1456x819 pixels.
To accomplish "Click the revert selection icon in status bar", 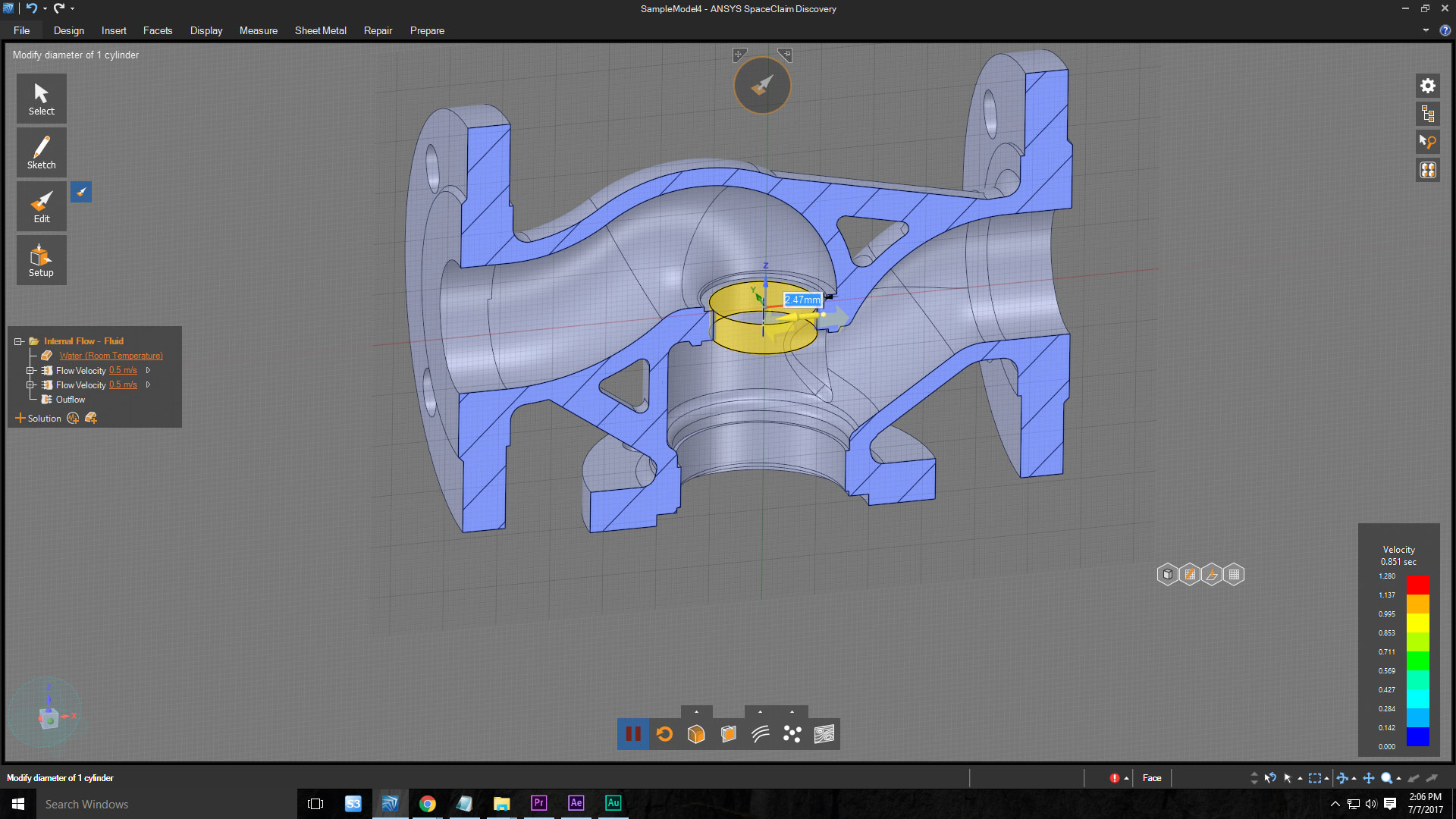I will [x=1270, y=777].
